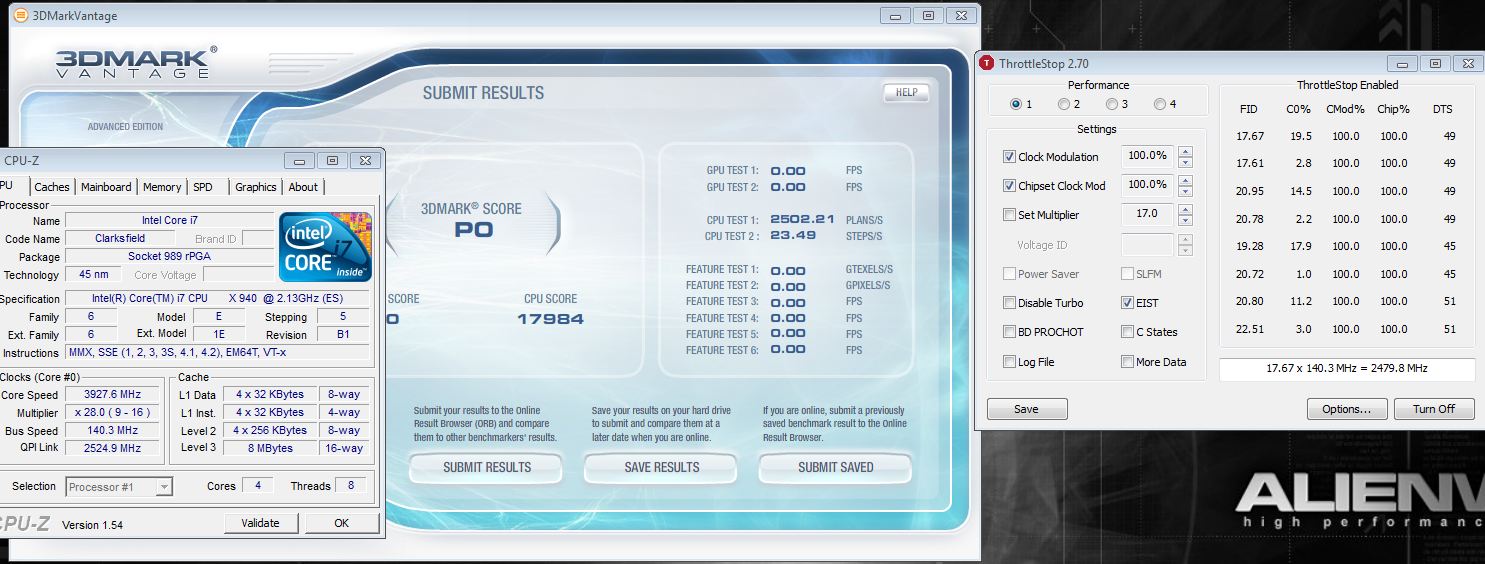1485x564 pixels.
Task: Open ThrottleStop Options dialog
Action: (1347, 409)
